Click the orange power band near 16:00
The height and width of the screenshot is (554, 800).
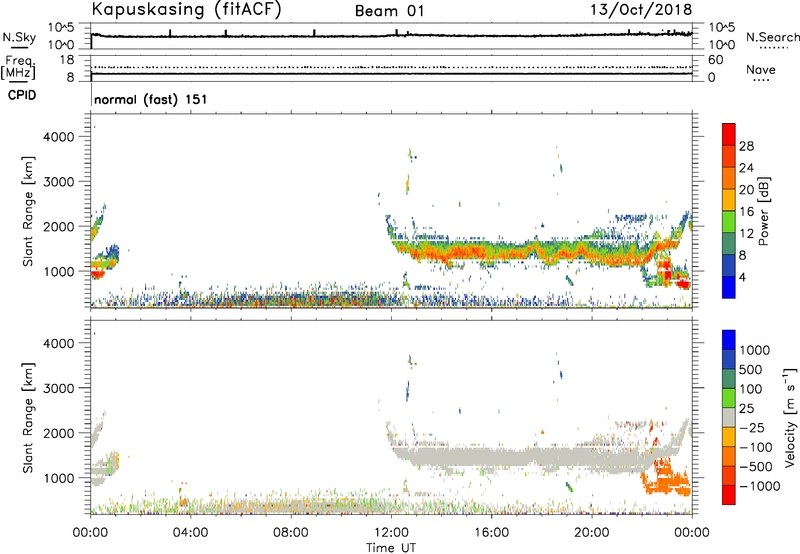coord(490,252)
